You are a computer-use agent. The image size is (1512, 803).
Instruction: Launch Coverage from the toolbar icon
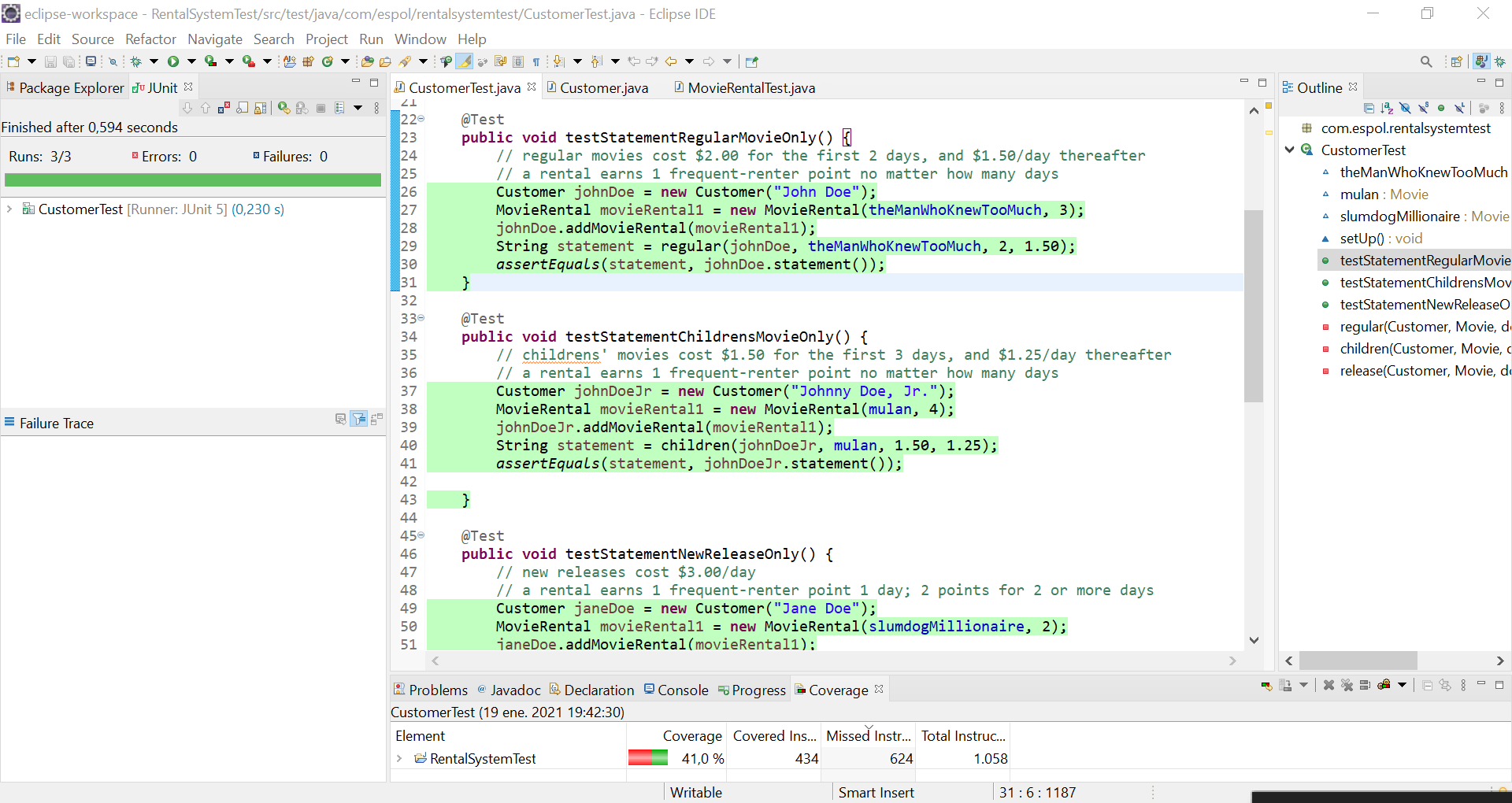point(209,61)
